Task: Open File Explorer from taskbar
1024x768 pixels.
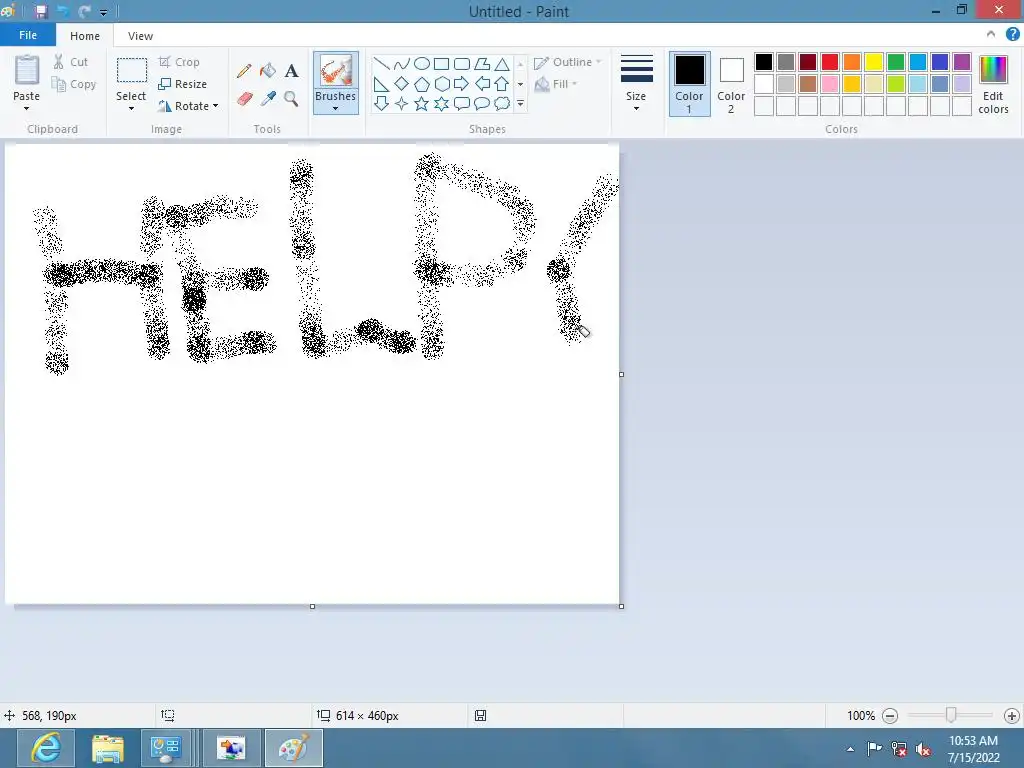Action: (x=108, y=748)
